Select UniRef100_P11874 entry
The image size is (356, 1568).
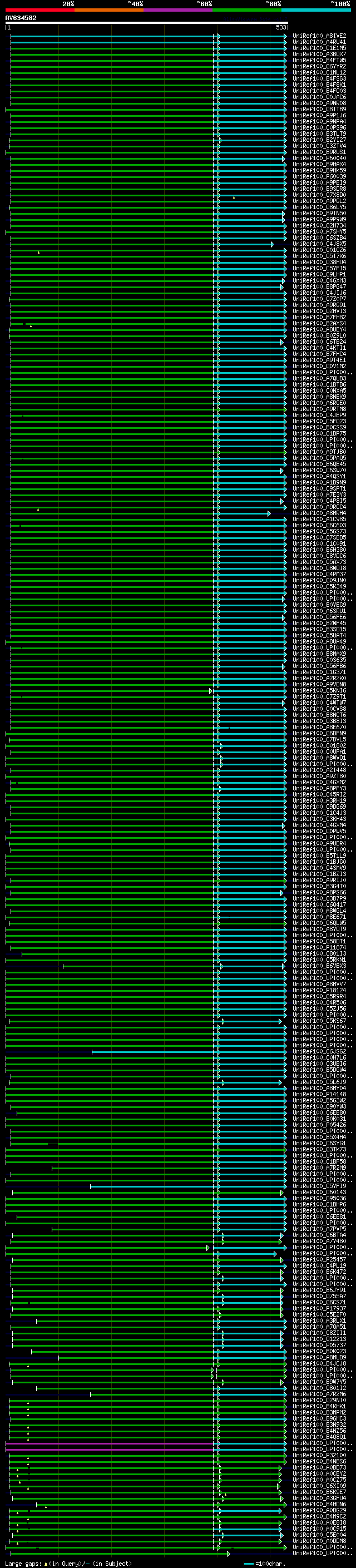(319, 948)
